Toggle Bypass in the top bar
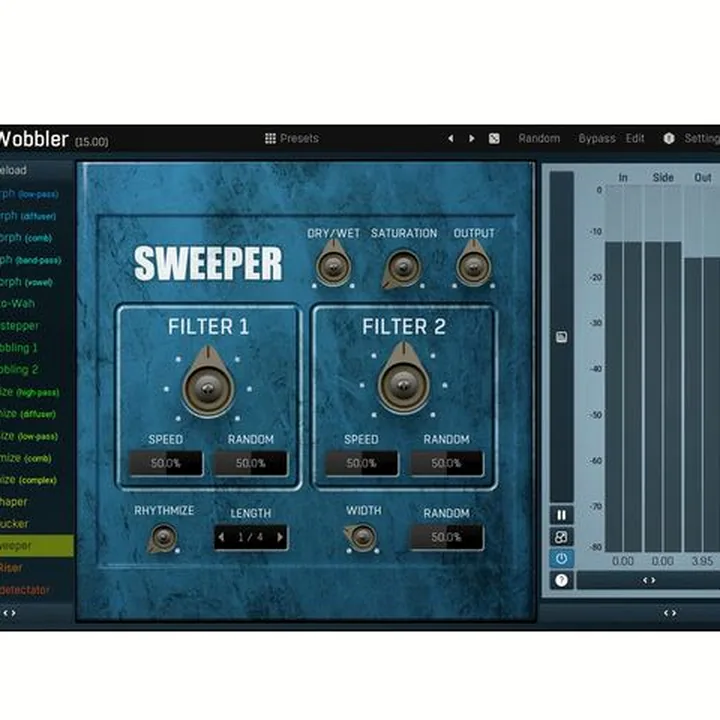The width and height of the screenshot is (720, 720). coord(597,138)
